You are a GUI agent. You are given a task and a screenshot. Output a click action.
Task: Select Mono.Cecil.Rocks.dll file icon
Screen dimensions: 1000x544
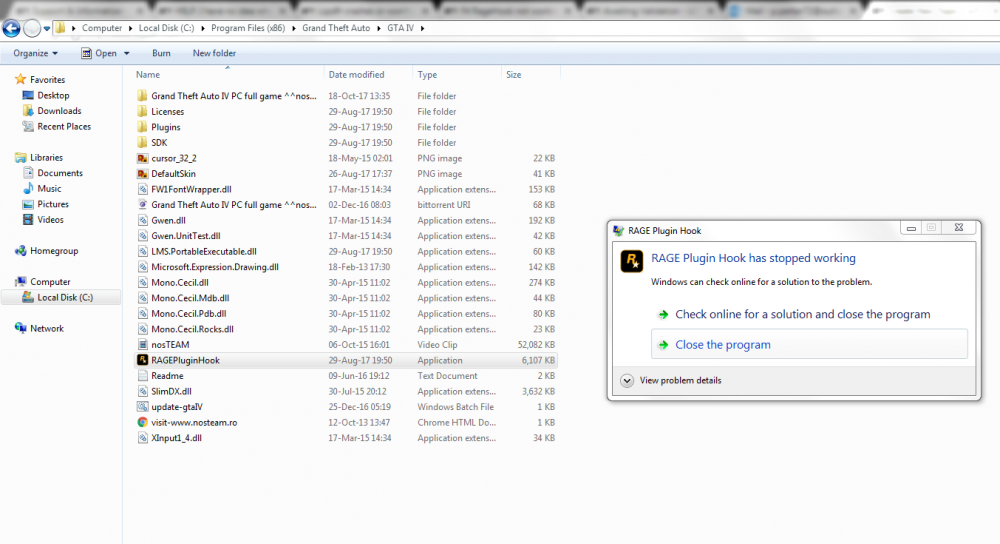tap(142, 329)
